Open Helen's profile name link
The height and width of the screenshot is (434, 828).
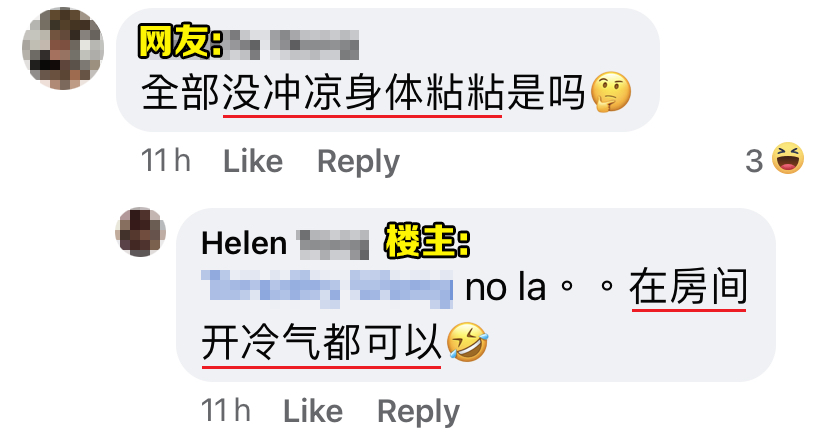click(285, 244)
